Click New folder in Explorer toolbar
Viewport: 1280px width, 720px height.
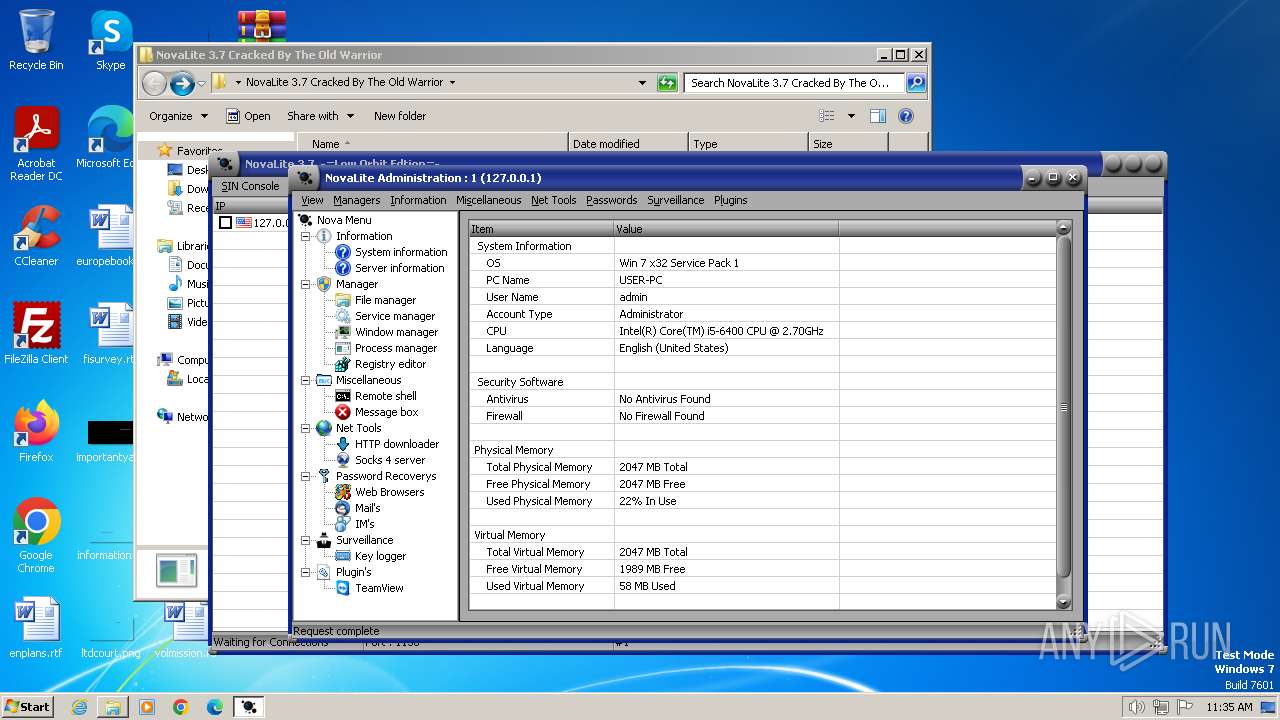400,116
